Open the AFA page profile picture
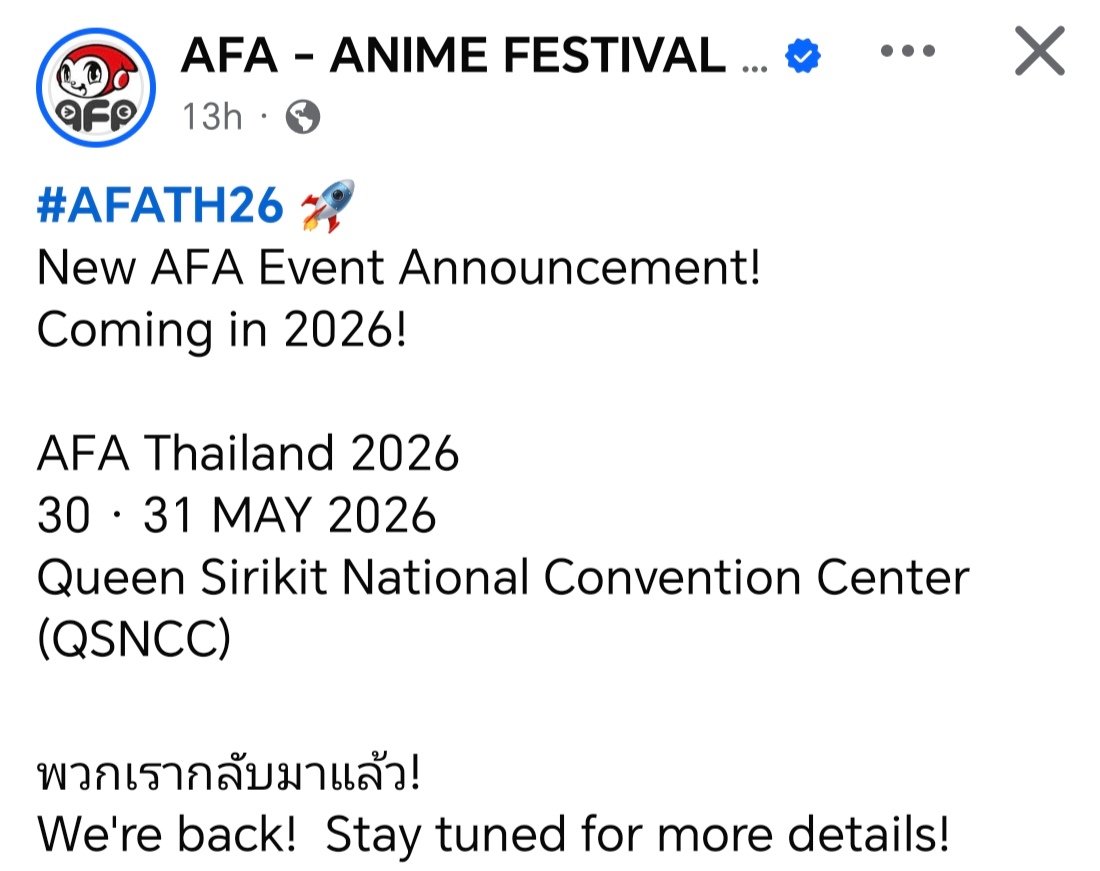 (95, 89)
